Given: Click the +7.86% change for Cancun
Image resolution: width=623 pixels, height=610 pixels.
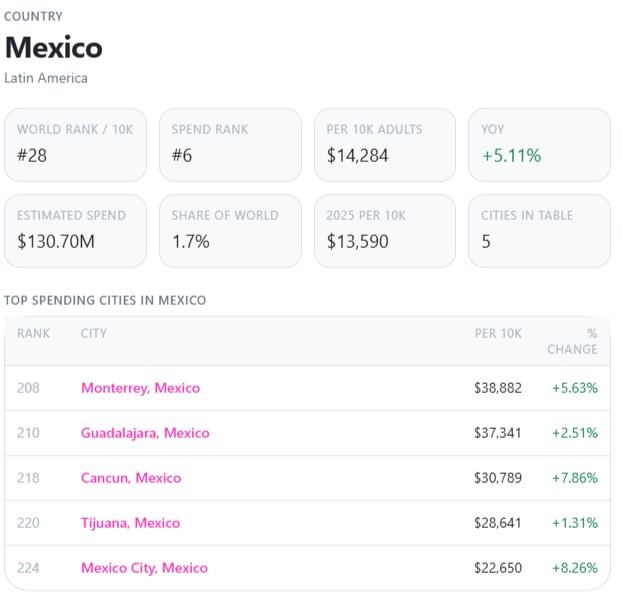Looking at the screenshot, I should click(x=575, y=478).
